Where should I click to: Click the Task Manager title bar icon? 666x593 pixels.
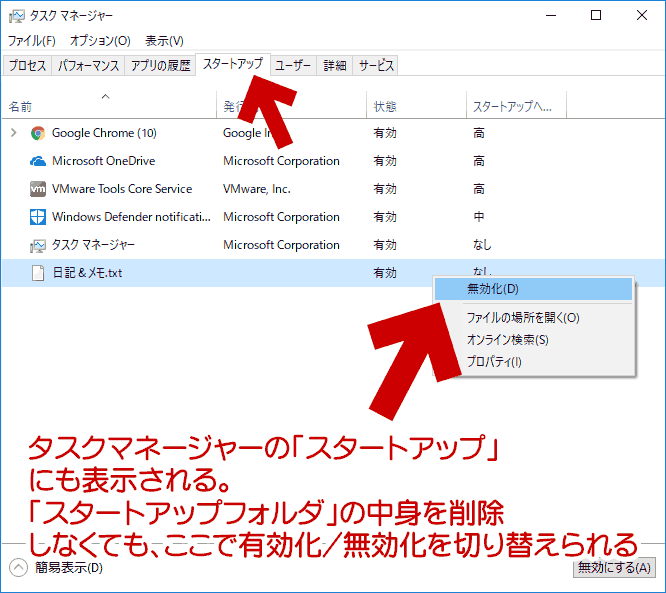(17, 16)
